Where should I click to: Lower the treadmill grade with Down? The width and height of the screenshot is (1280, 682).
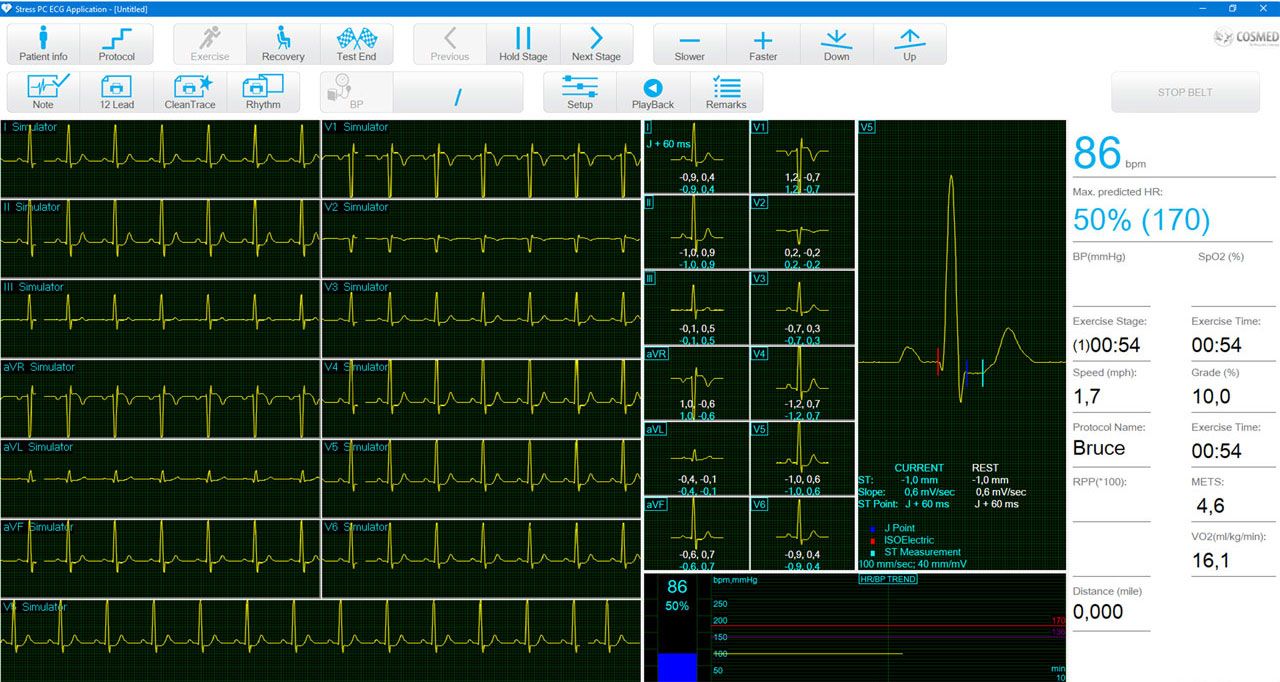(x=837, y=44)
